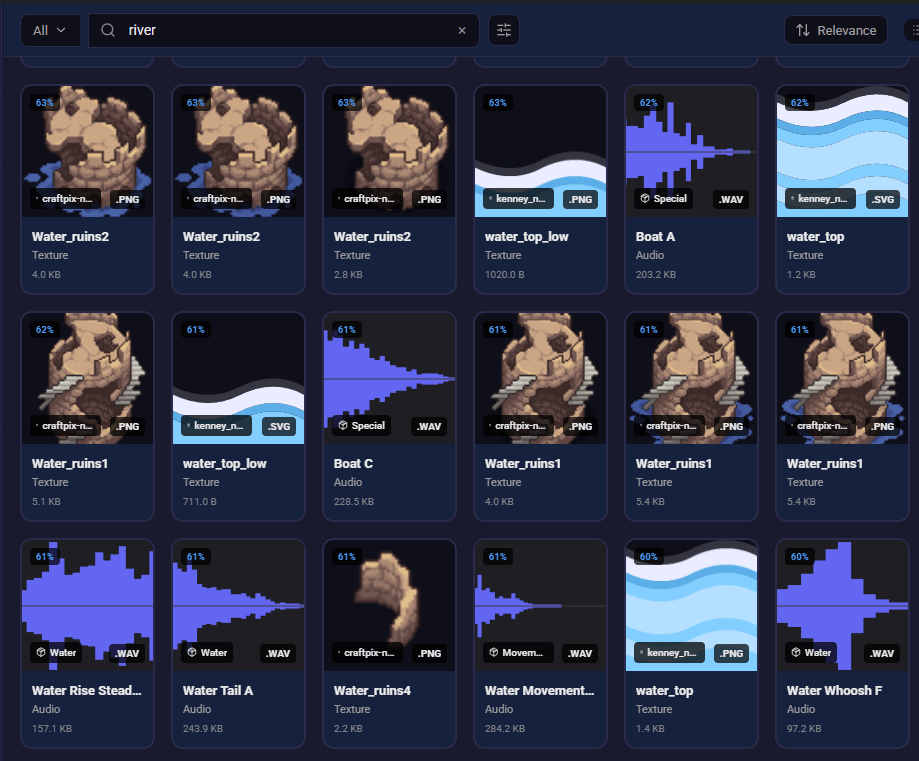
Task: Click the Water tag on Water Whoosh F
Action: click(810, 652)
